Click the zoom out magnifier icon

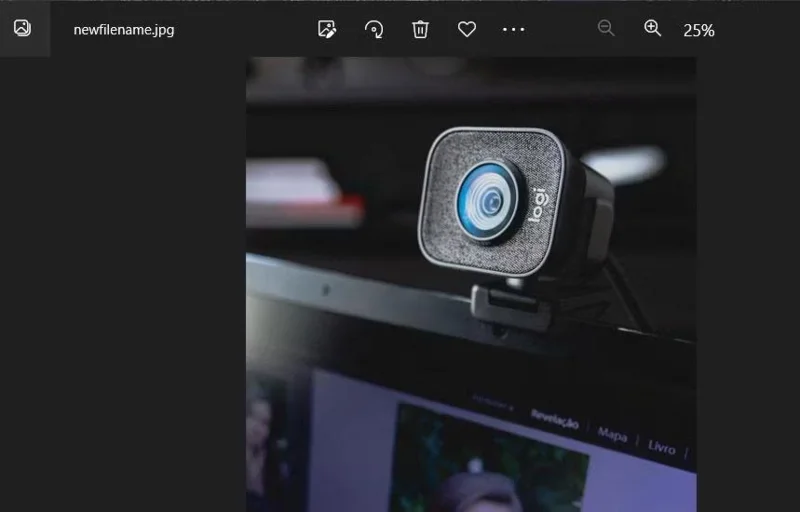point(606,28)
